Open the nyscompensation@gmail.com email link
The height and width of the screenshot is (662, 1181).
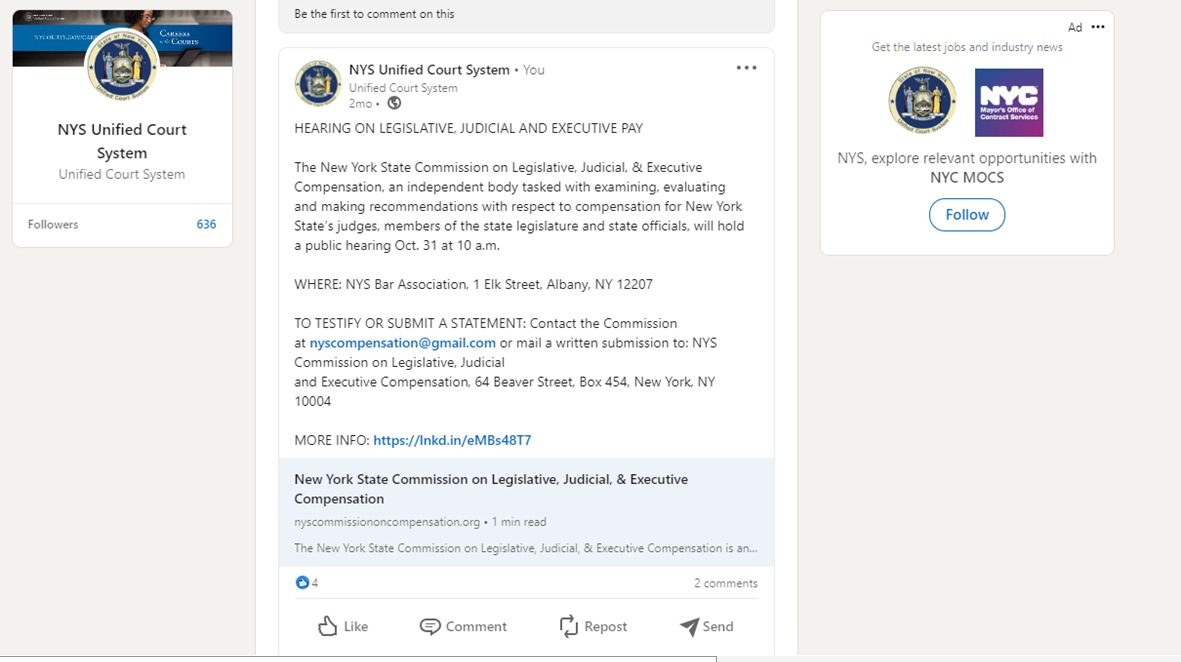click(403, 343)
